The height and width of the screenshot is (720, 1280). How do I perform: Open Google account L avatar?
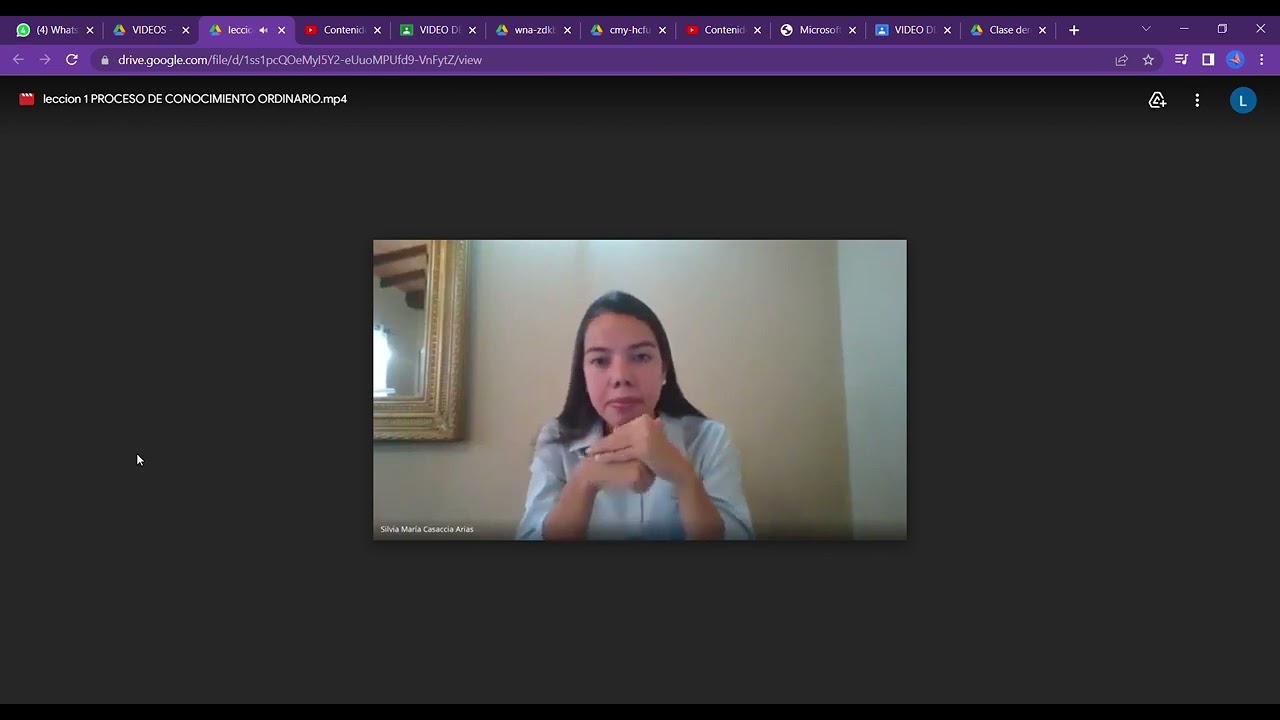pyautogui.click(x=1243, y=100)
